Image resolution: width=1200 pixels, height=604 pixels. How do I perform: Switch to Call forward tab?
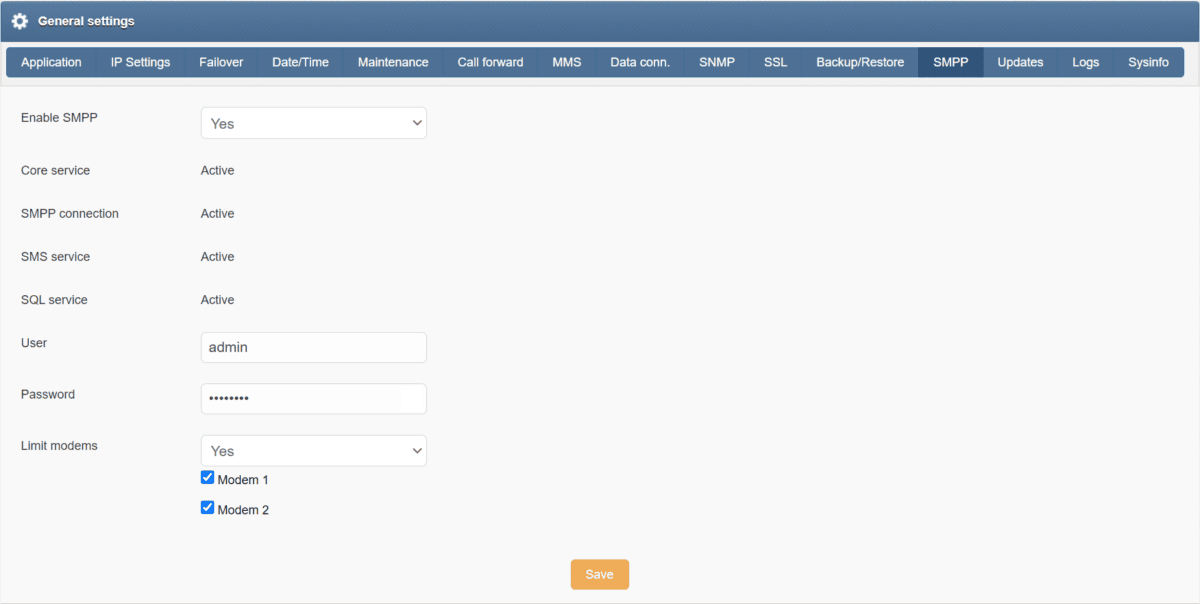[490, 62]
